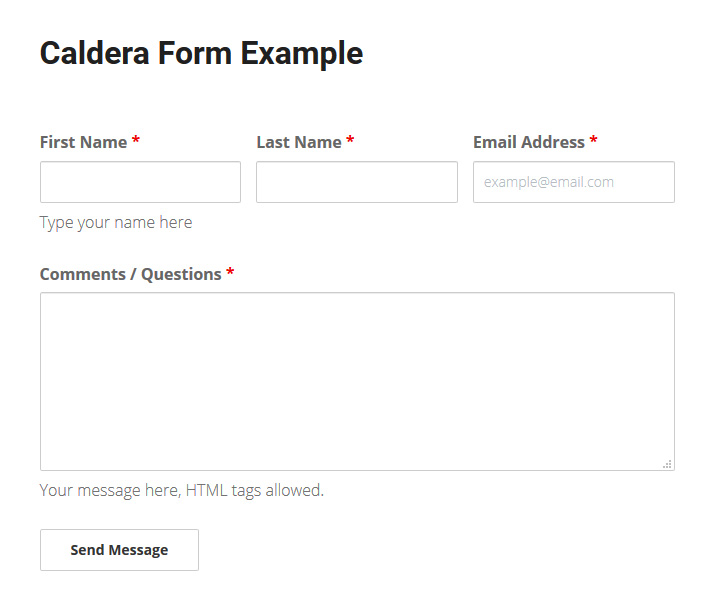Screen dimensions: 715x611
Task: Click the red asterisk beside Last Name
Action: (x=350, y=141)
